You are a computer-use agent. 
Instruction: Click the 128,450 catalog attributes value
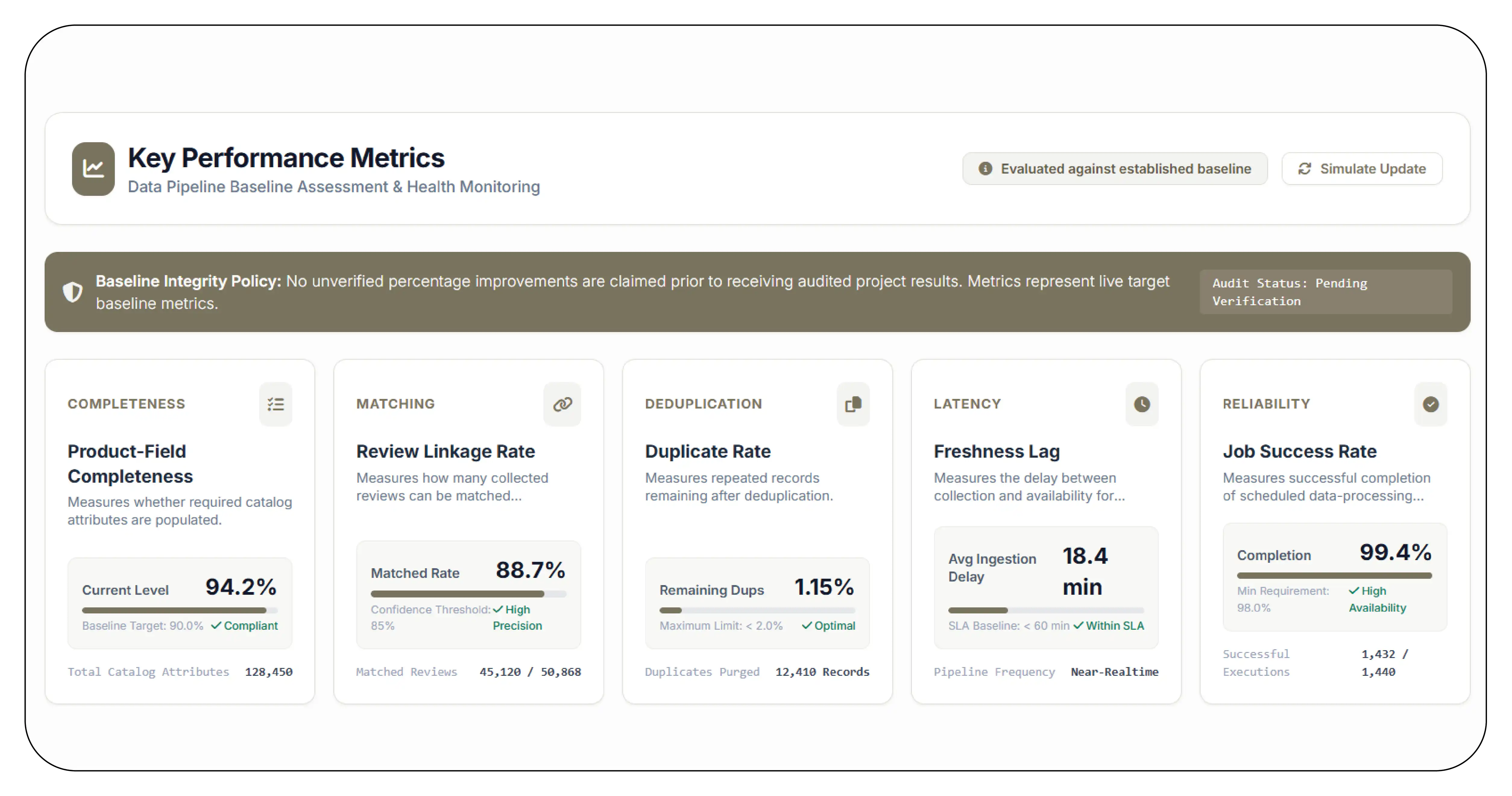click(x=269, y=672)
